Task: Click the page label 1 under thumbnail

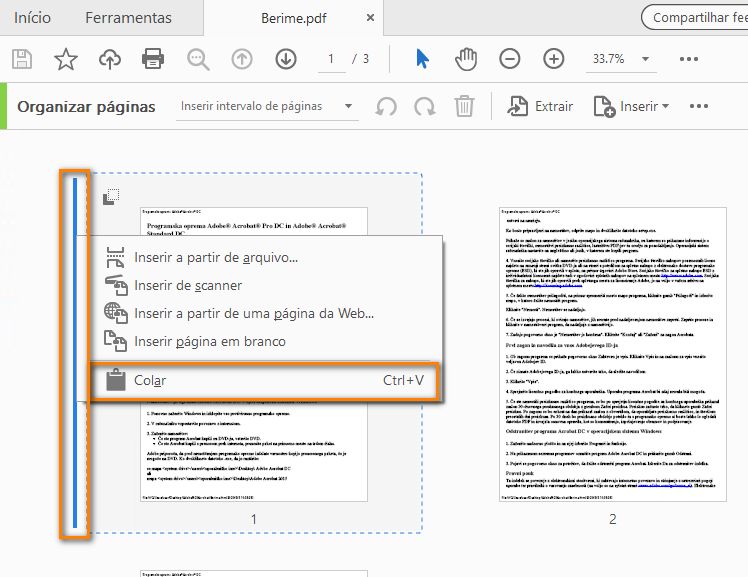Action: pos(254,519)
